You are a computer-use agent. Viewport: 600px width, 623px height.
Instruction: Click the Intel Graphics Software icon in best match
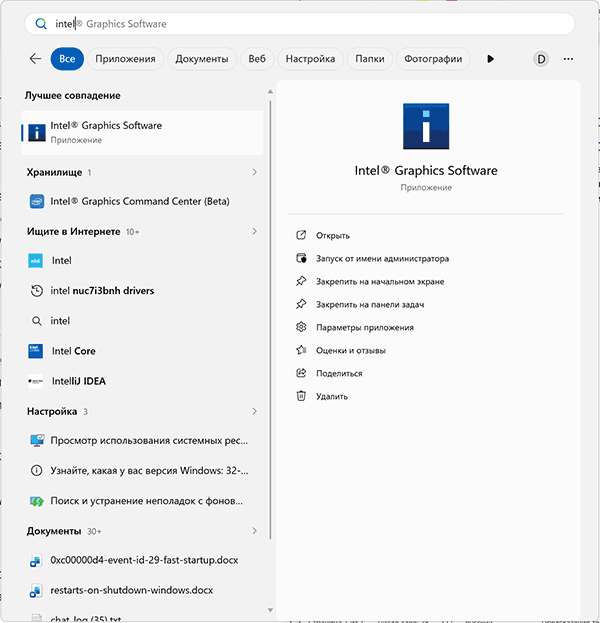(37, 132)
